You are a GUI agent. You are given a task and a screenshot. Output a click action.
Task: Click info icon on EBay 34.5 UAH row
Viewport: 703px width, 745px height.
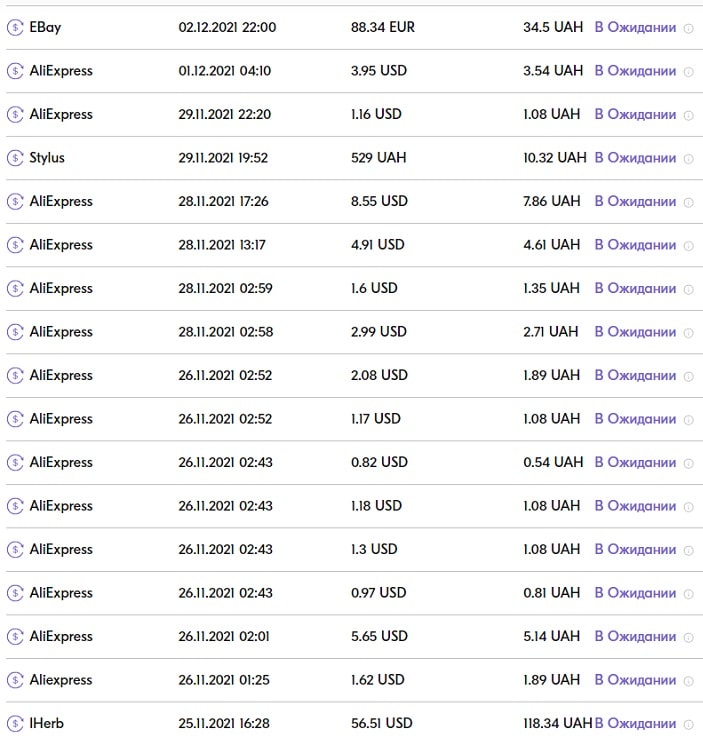(688, 29)
